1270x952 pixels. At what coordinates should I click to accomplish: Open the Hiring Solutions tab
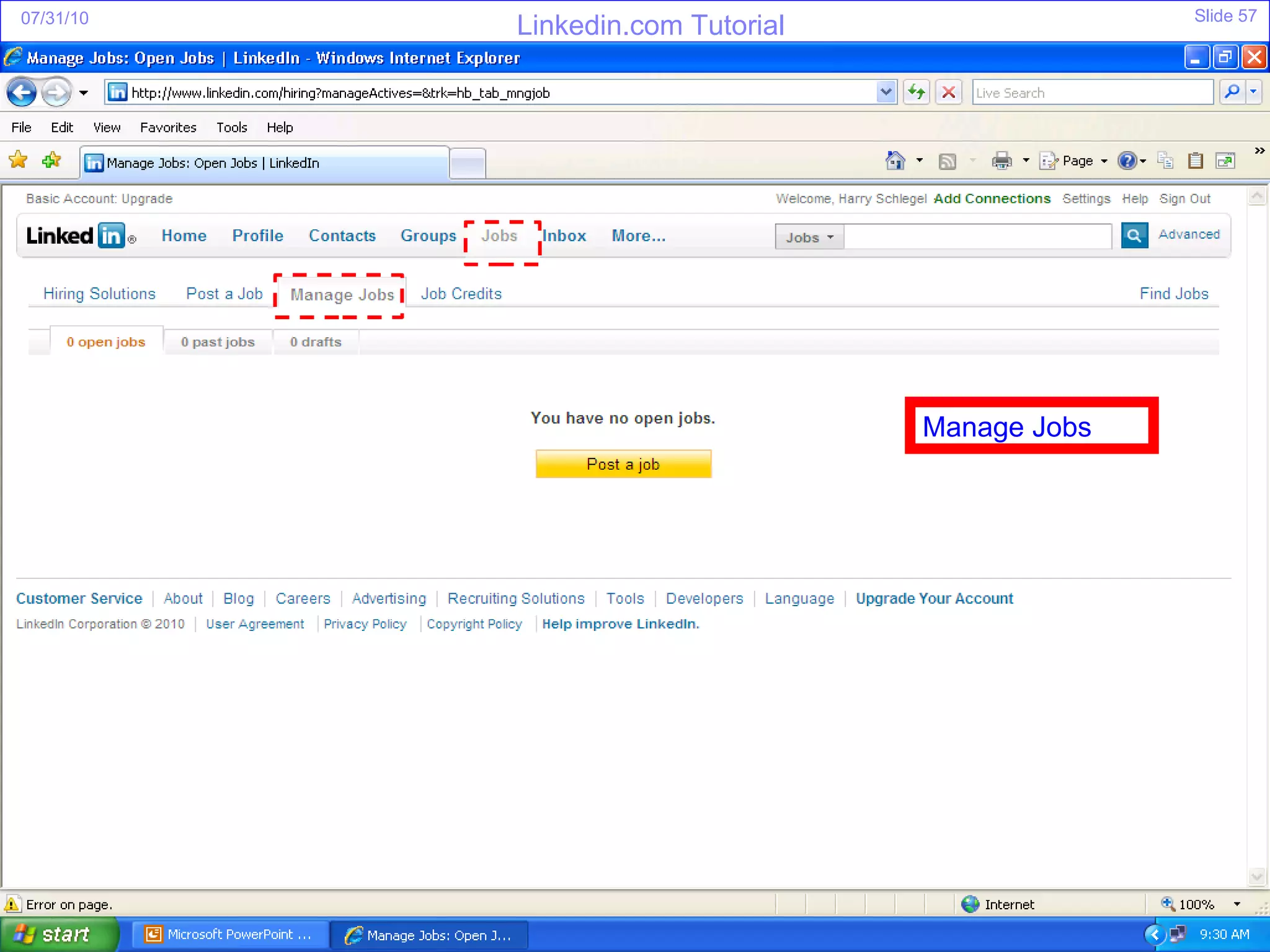(99, 294)
